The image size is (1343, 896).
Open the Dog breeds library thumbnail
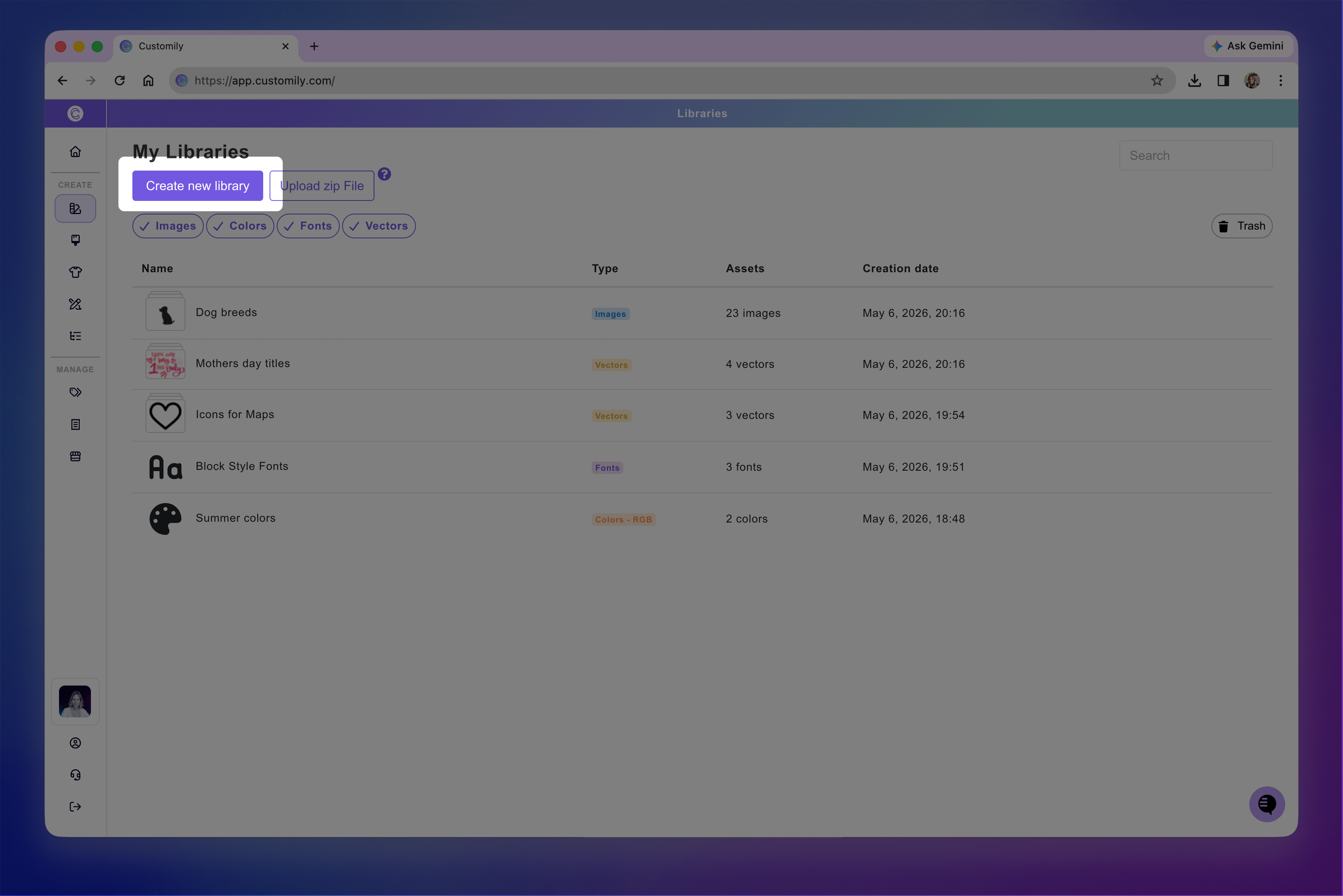[x=165, y=311]
